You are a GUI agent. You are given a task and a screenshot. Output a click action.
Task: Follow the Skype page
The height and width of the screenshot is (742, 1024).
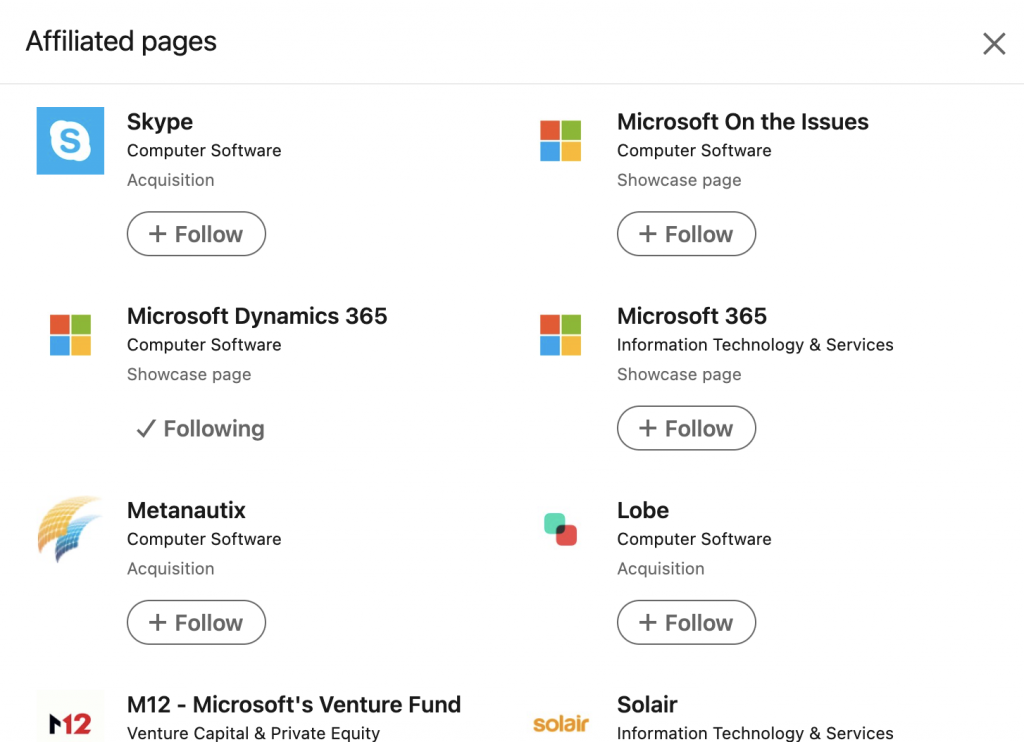(196, 234)
